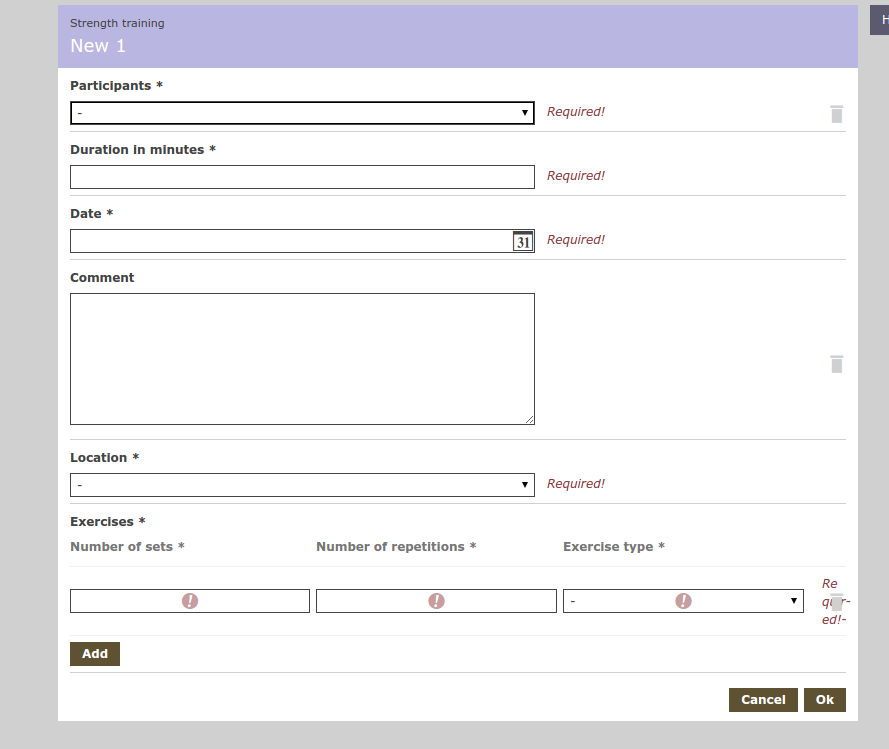Delete the exercise row using trash icon
This screenshot has width=889, height=749.
click(837, 601)
